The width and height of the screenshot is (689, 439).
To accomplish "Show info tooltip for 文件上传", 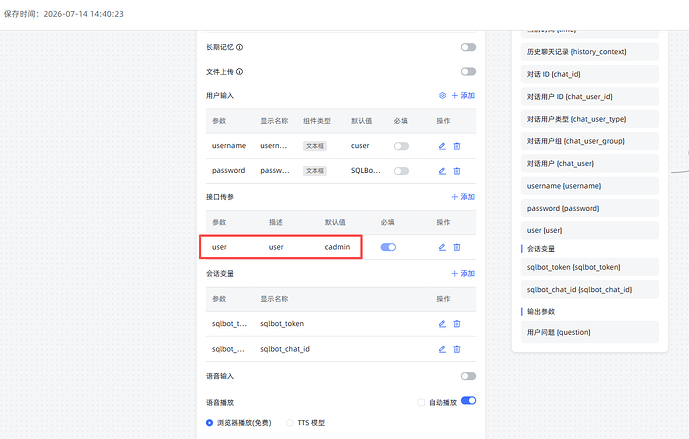I will click(239, 72).
